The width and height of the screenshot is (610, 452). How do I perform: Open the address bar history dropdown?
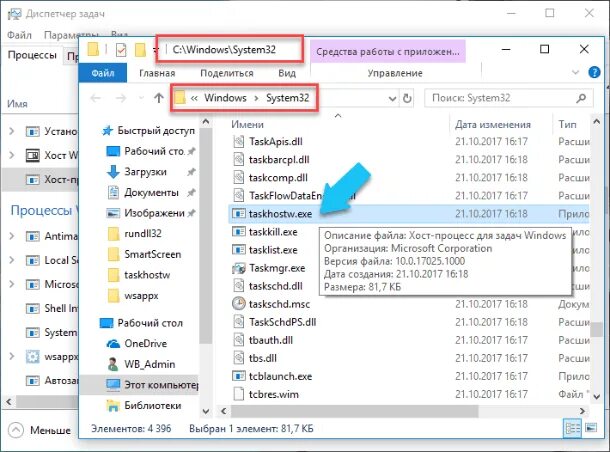393,98
